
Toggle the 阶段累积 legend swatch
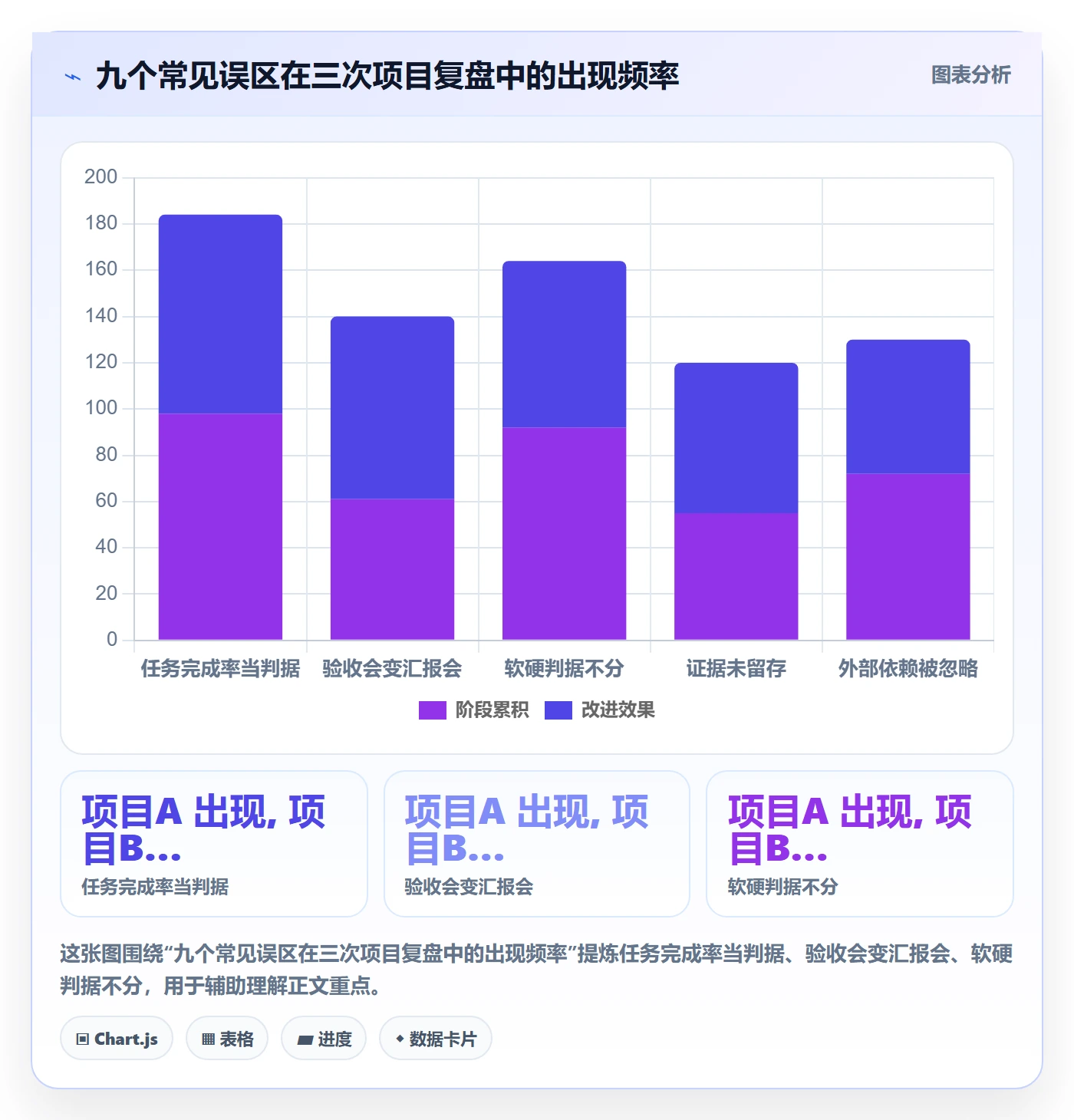(432, 710)
